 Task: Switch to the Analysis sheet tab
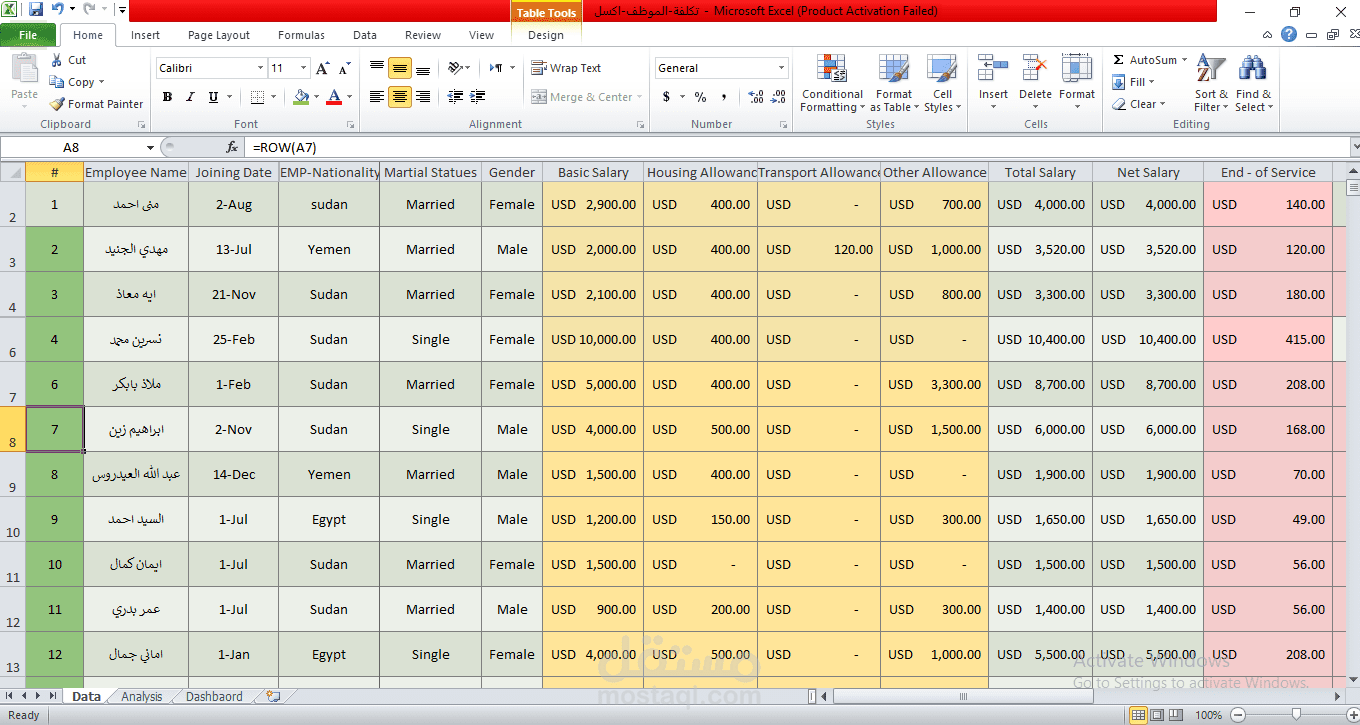point(141,697)
